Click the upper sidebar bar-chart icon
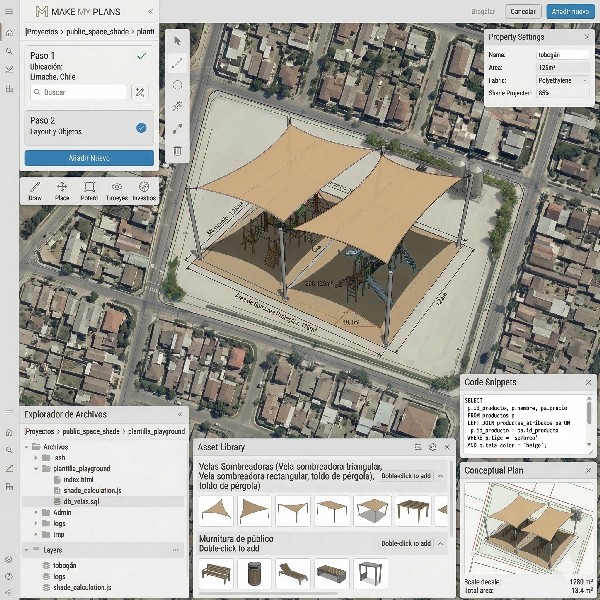 pyautogui.click(x=9, y=88)
